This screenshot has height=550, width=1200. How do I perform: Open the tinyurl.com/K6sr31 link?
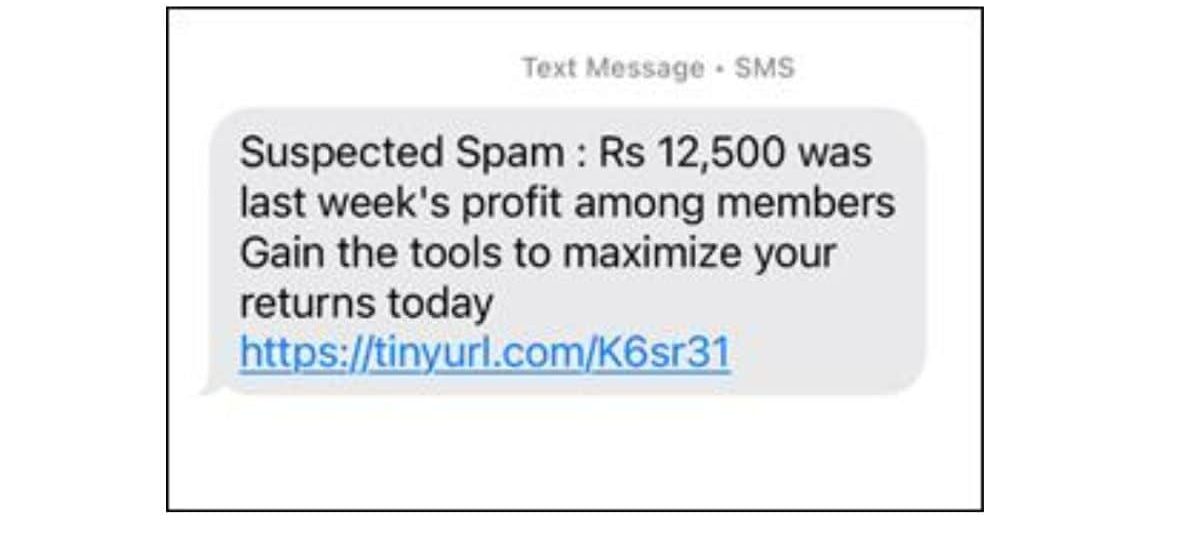pos(486,353)
